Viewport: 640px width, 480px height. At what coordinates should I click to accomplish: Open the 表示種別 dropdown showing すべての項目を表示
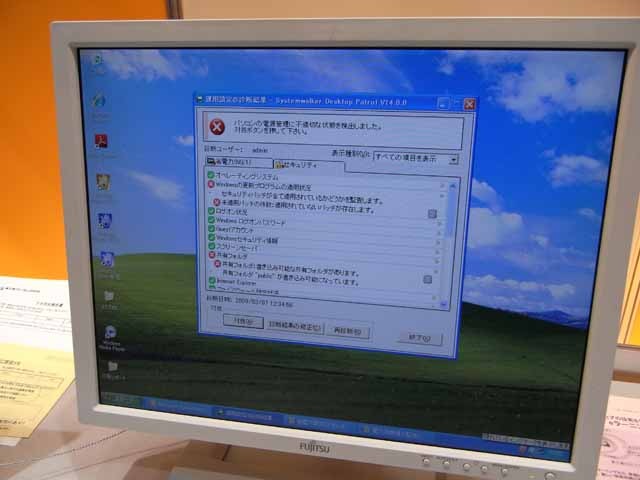pos(416,158)
